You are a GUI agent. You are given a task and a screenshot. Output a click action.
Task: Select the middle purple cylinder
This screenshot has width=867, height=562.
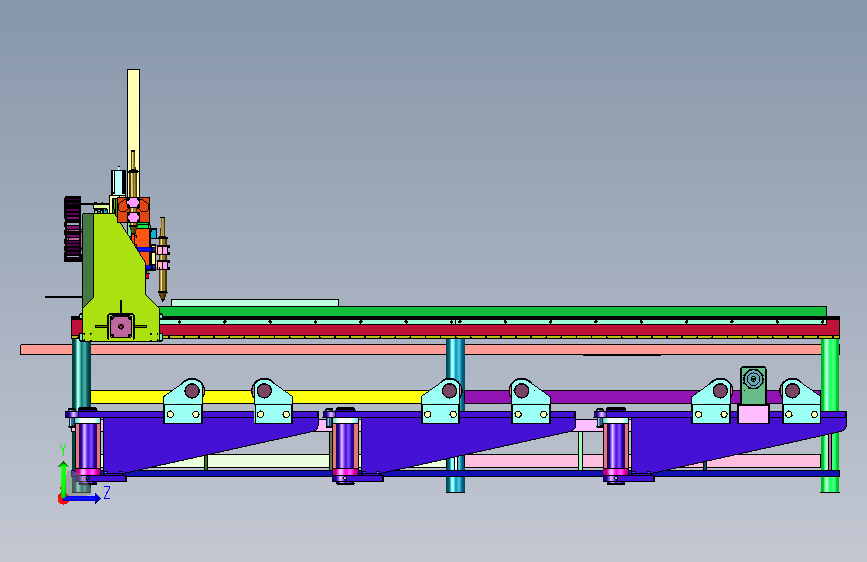click(346, 446)
